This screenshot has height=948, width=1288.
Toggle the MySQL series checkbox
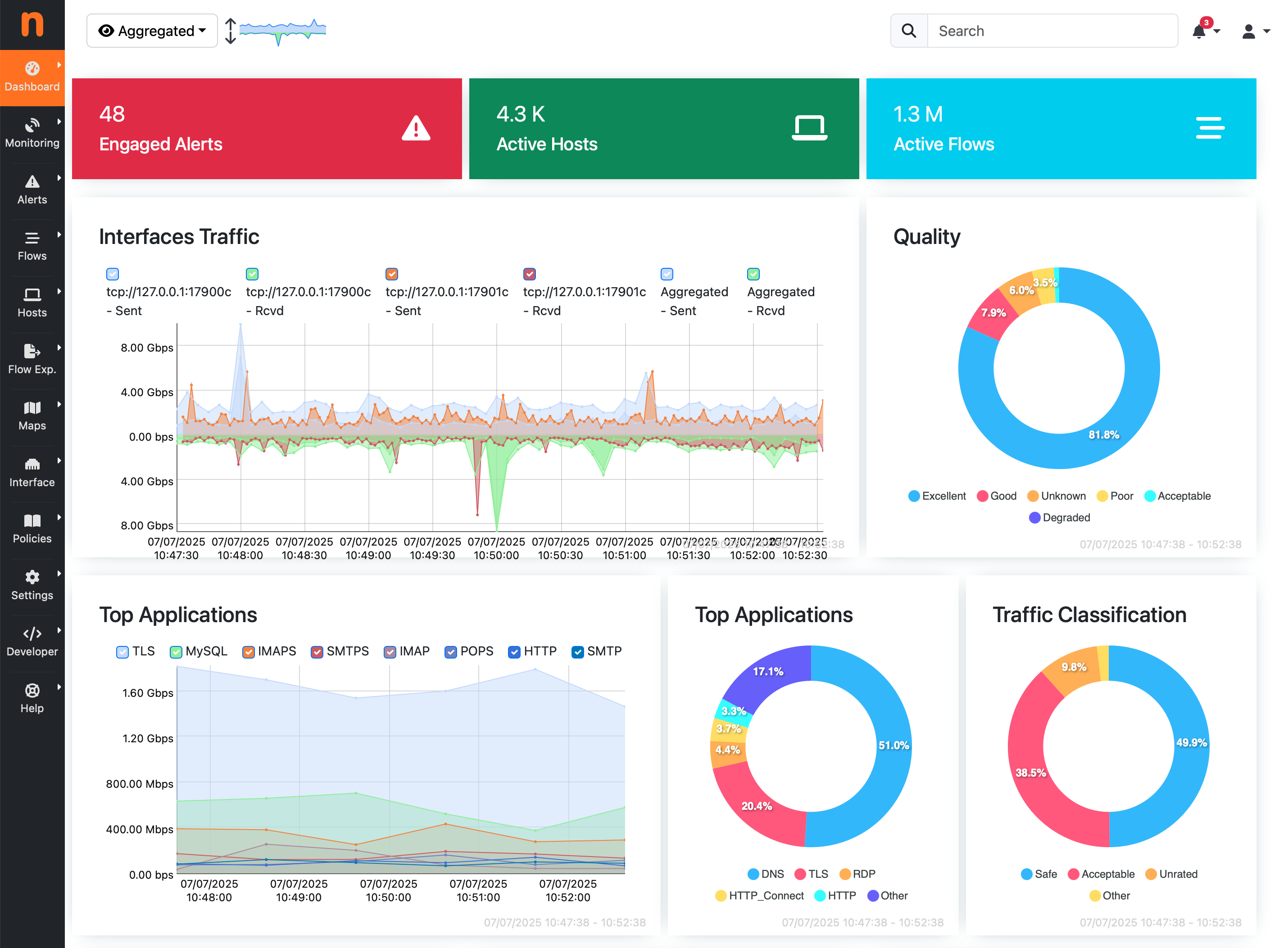(176, 652)
